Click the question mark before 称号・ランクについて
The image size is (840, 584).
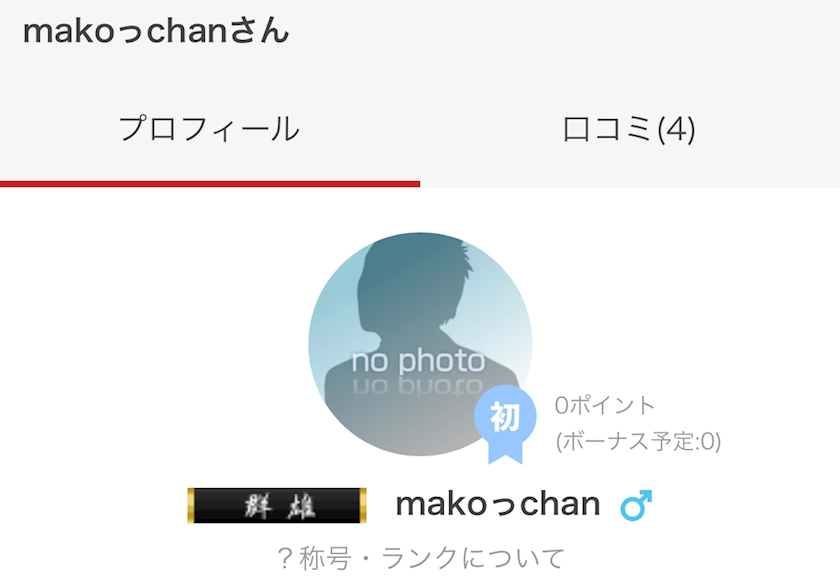pyautogui.click(x=284, y=558)
